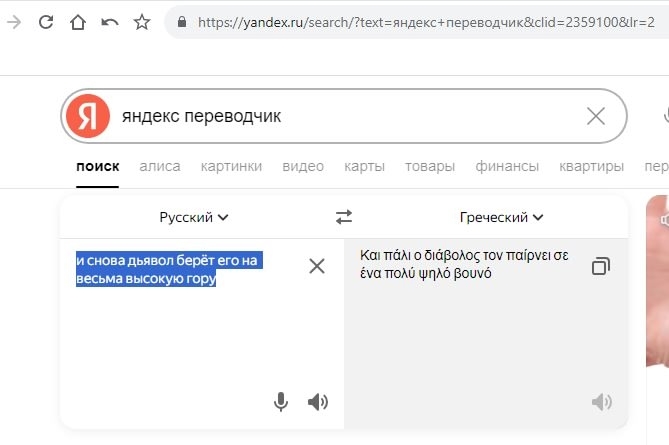Play the Greek translation audio
669x445 pixels.
[x=601, y=402]
